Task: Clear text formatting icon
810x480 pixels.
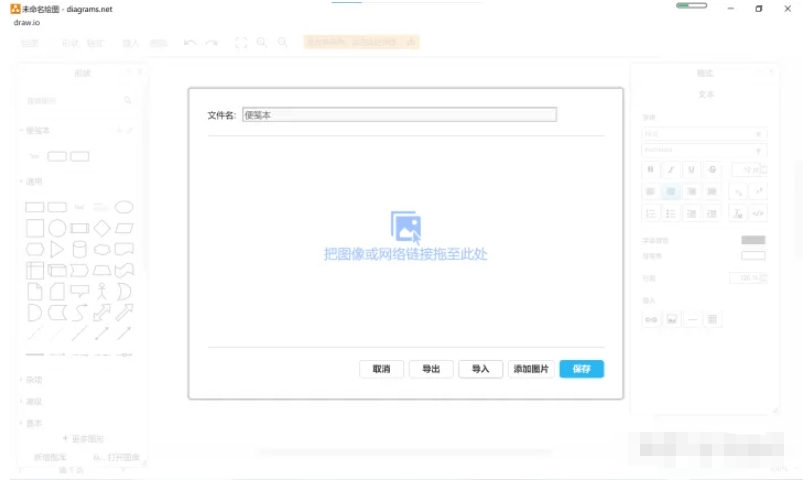Action: tap(738, 213)
